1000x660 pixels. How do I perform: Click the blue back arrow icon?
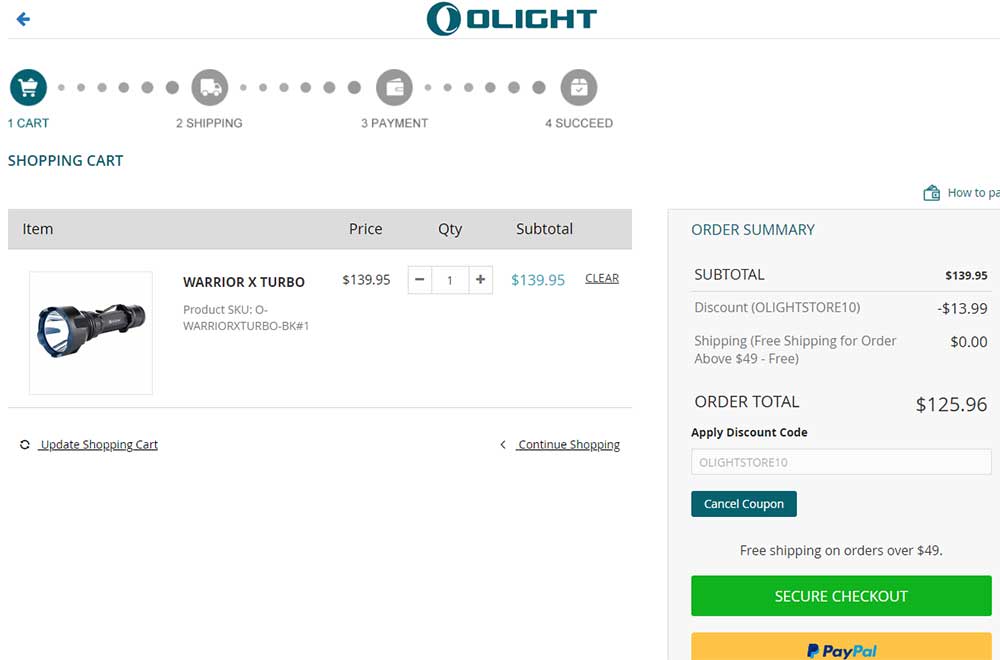23,19
